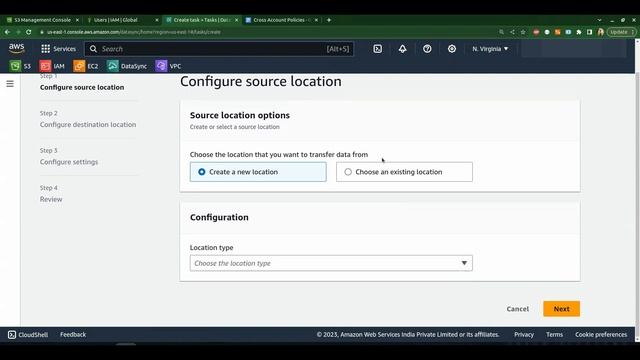Viewport: 640px width, 360px height.
Task: Open the N. Virginia region selector
Action: [x=490, y=49]
